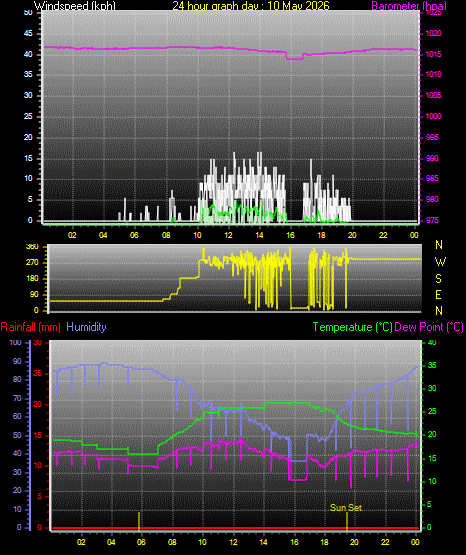Image resolution: width=466 pixels, height=555 pixels.
Task: Click the red rainfall axis value '25'
Action: 38,374
